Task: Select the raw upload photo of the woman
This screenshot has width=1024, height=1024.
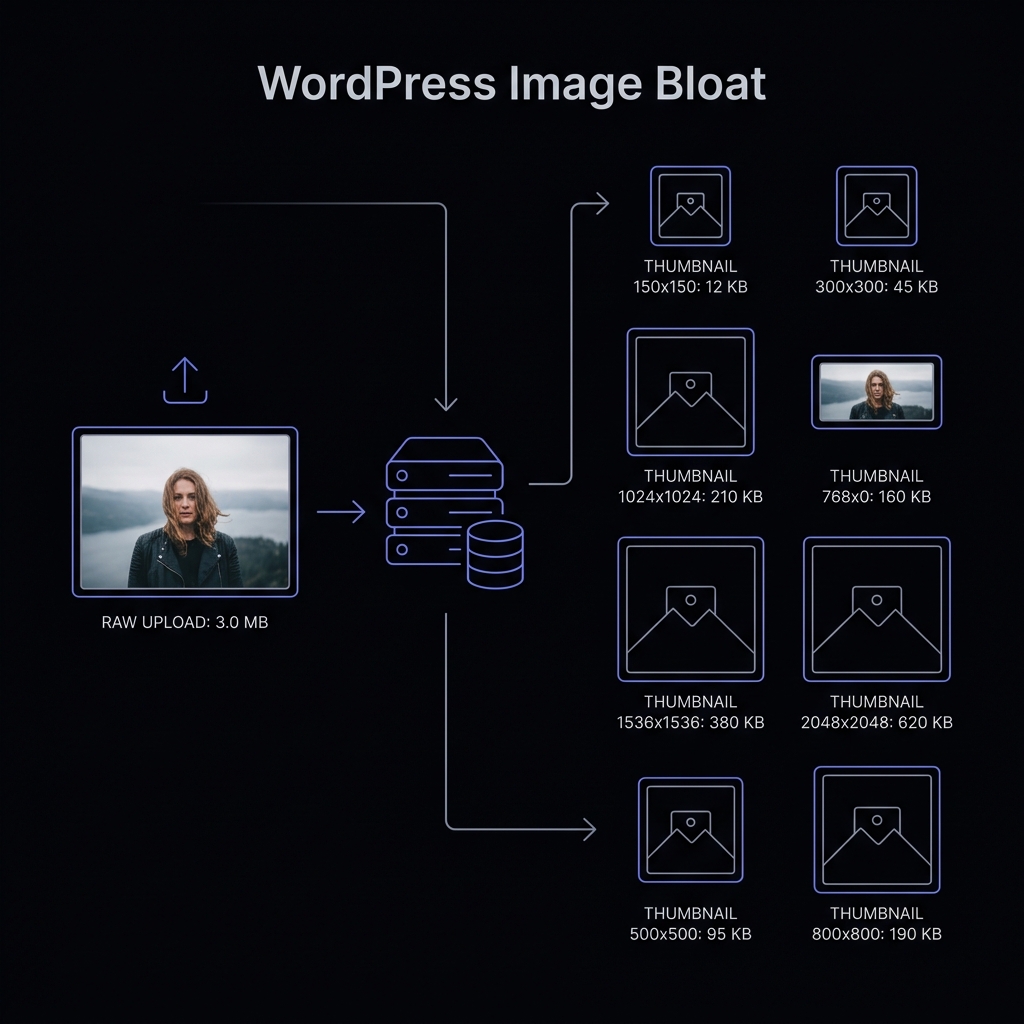Action: pyautogui.click(x=185, y=512)
